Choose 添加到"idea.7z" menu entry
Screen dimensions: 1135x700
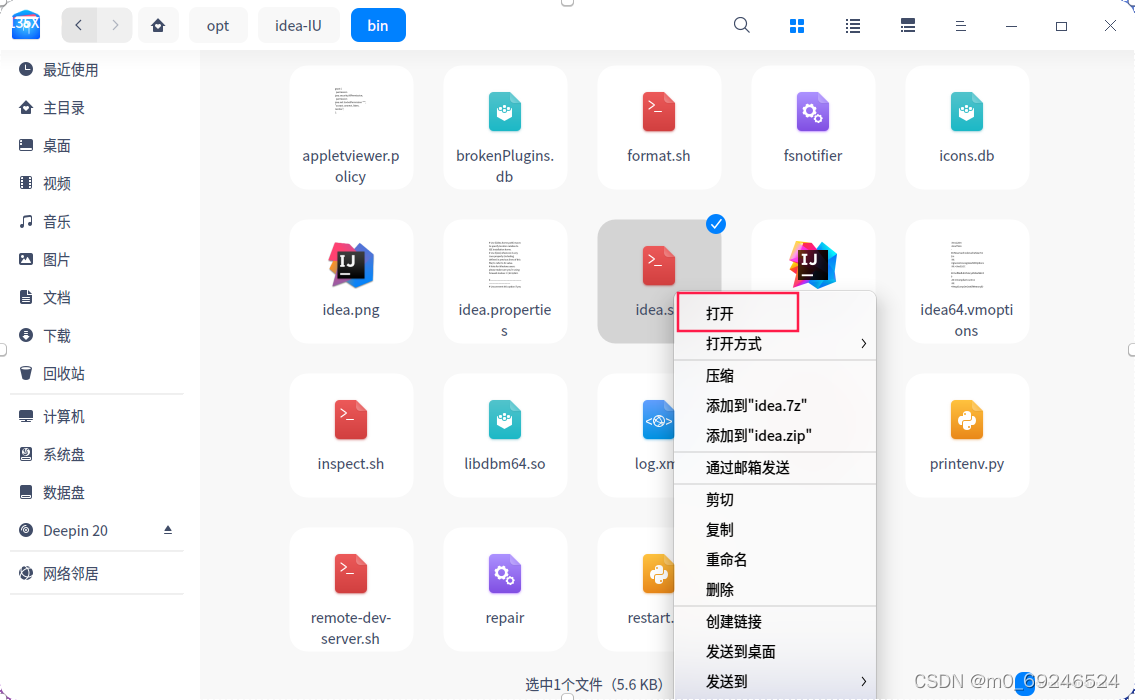(x=775, y=406)
